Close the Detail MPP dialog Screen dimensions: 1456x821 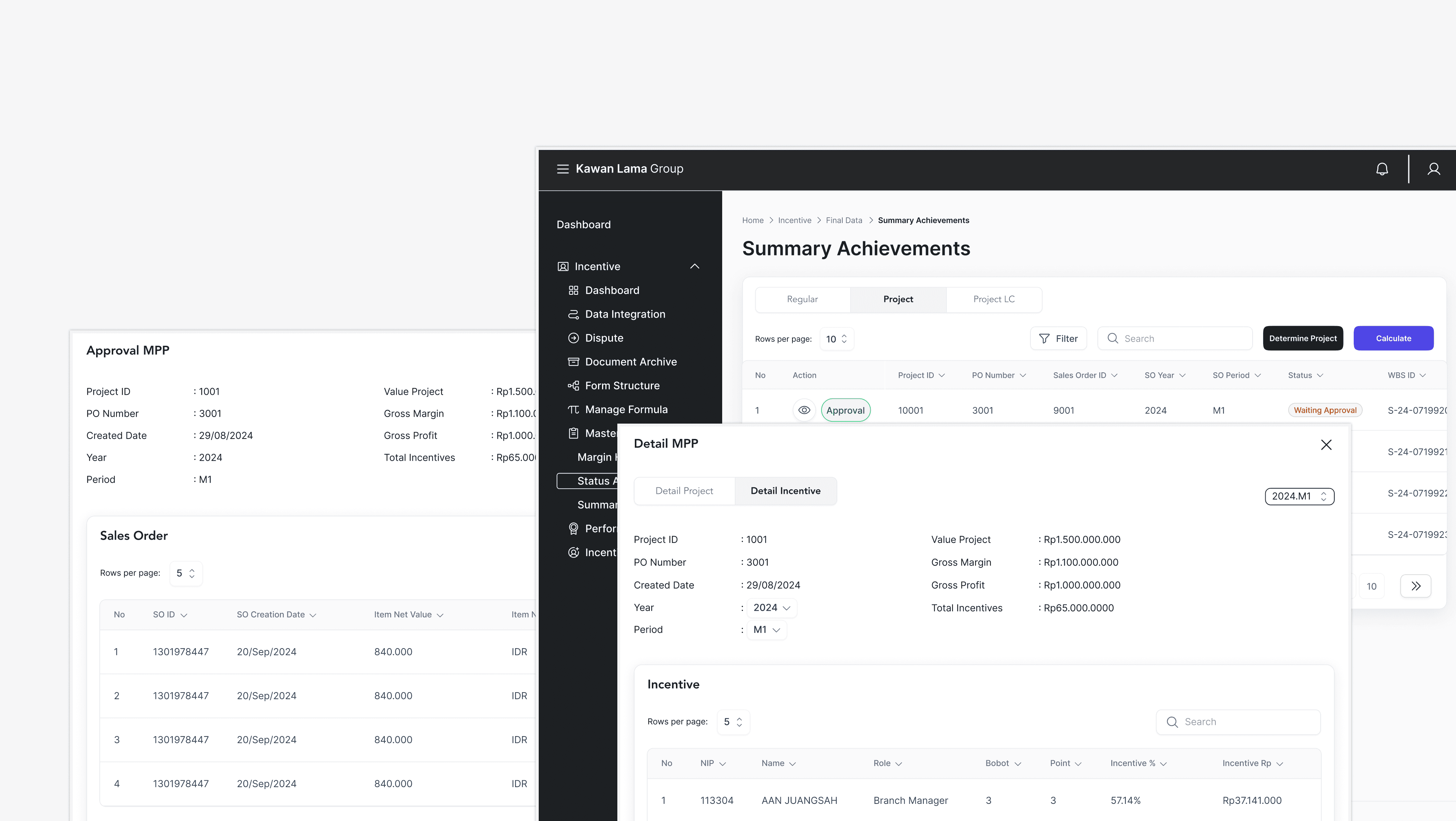tap(1326, 445)
